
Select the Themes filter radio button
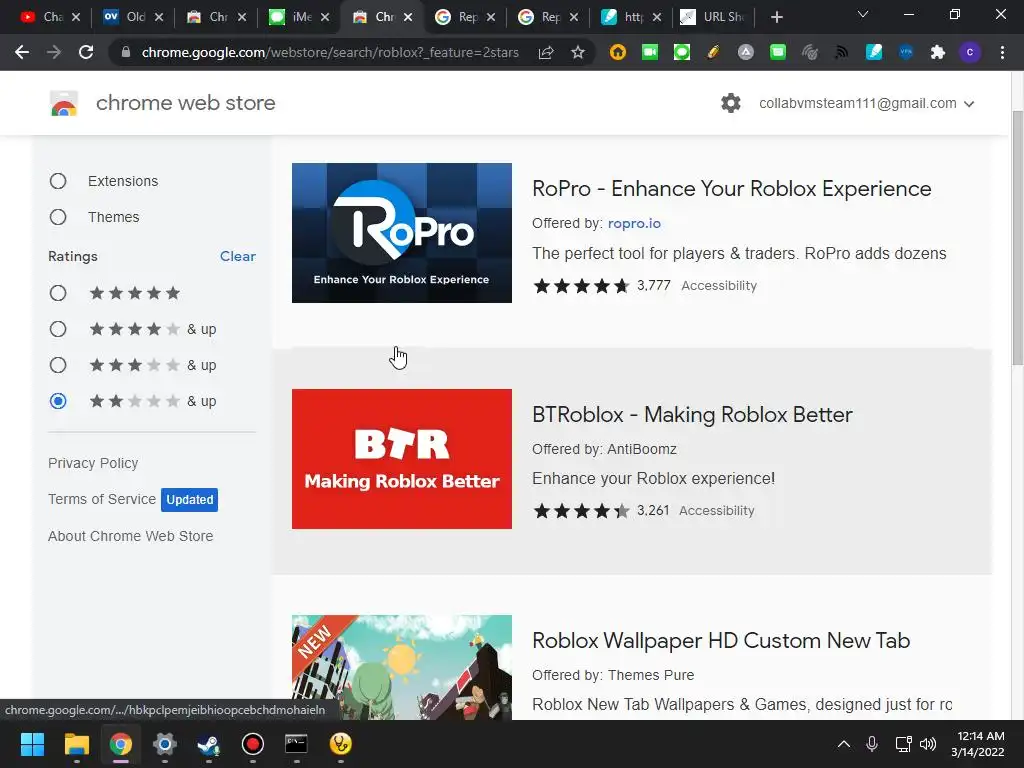58,217
